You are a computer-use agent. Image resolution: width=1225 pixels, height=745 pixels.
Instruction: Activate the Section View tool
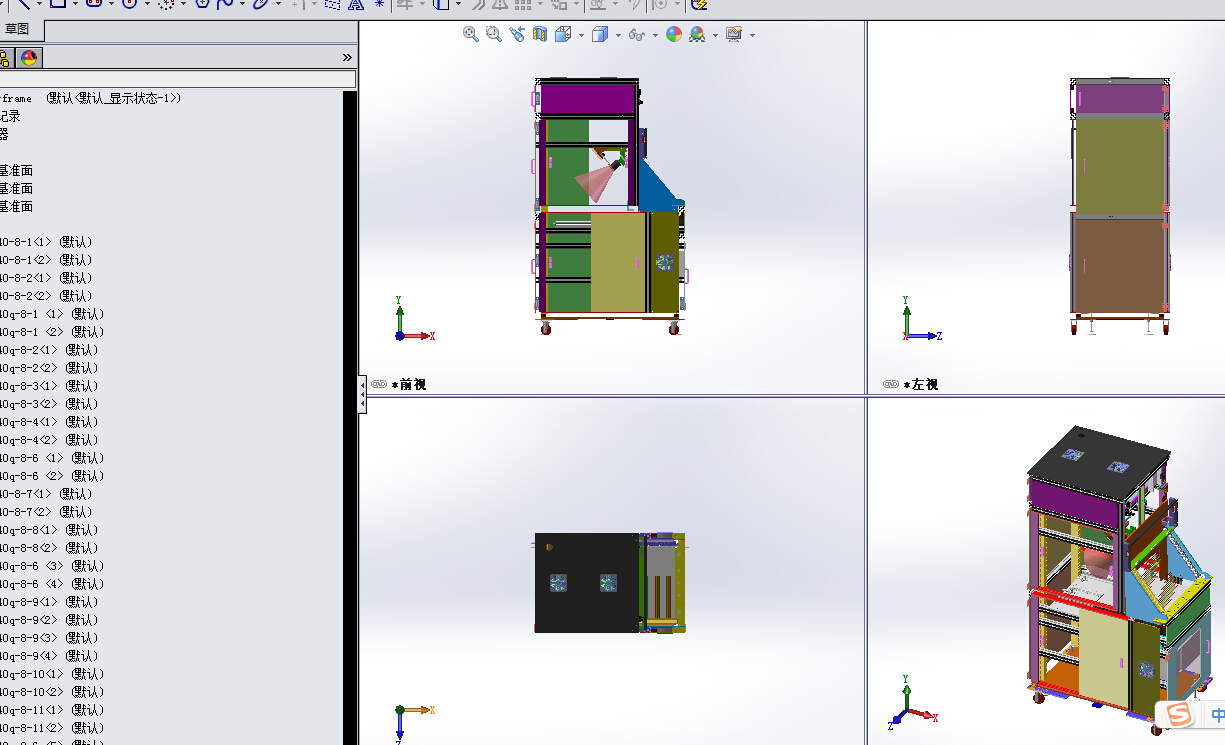coord(540,34)
